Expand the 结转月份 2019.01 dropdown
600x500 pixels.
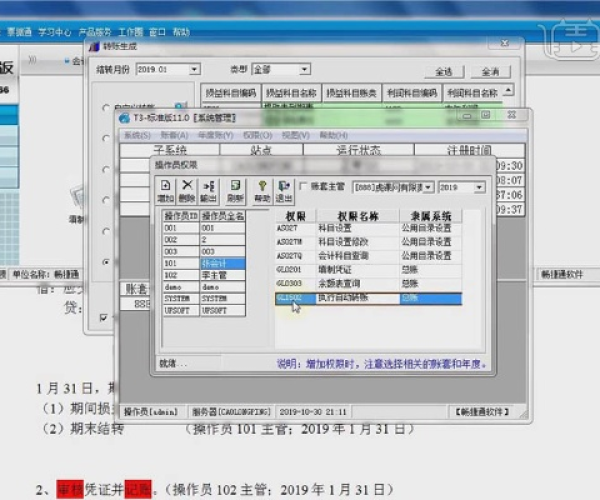194,69
